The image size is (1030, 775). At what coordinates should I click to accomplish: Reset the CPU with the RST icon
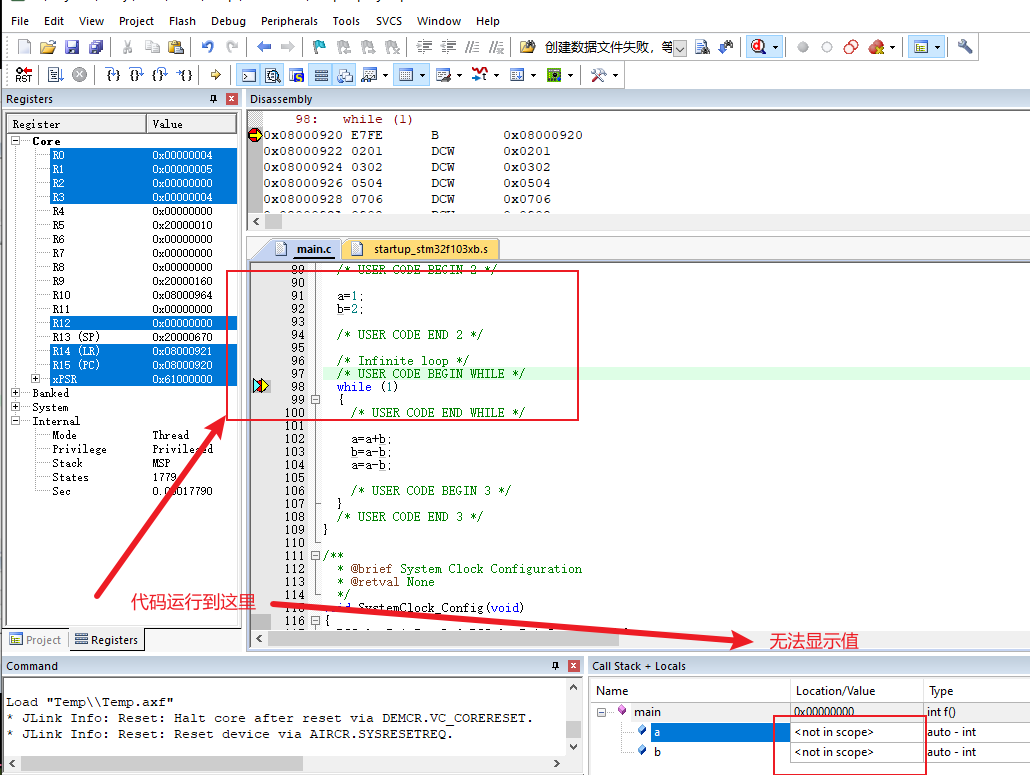pyautogui.click(x=24, y=75)
